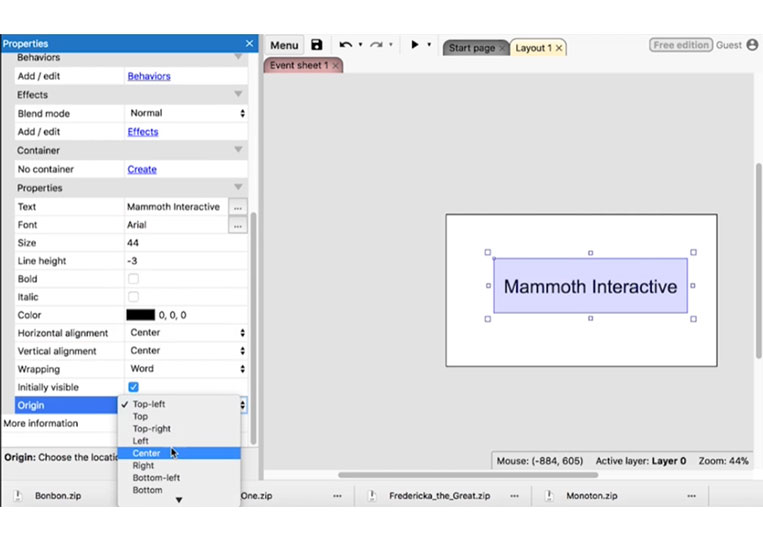Viewport: 763px width, 541px height.
Task: Close the Event sheet 1 tab
Action: (x=335, y=66)
